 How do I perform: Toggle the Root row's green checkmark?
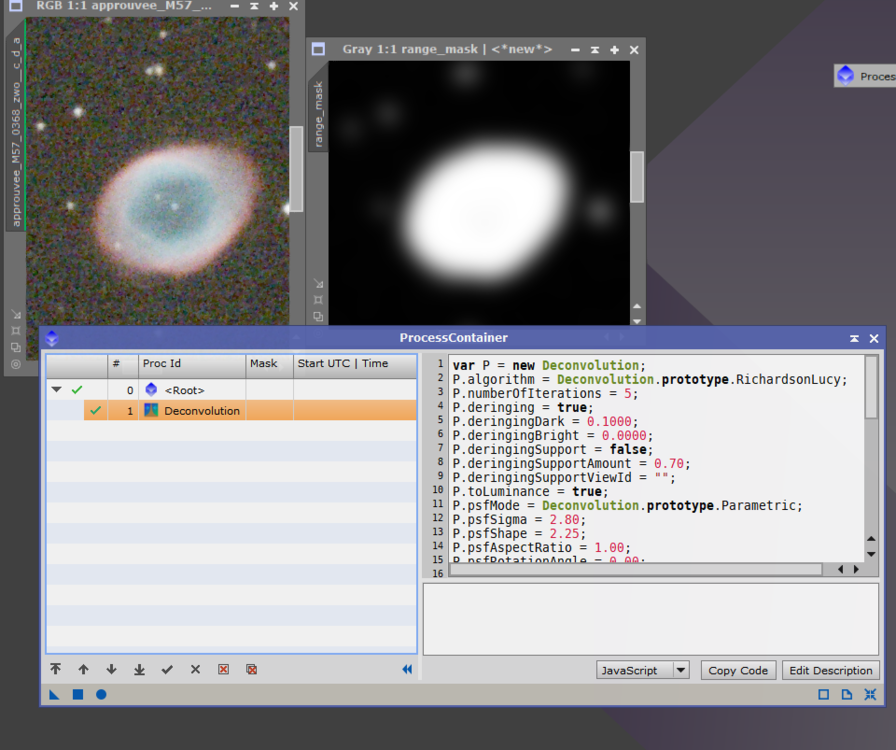coord(77,390)
